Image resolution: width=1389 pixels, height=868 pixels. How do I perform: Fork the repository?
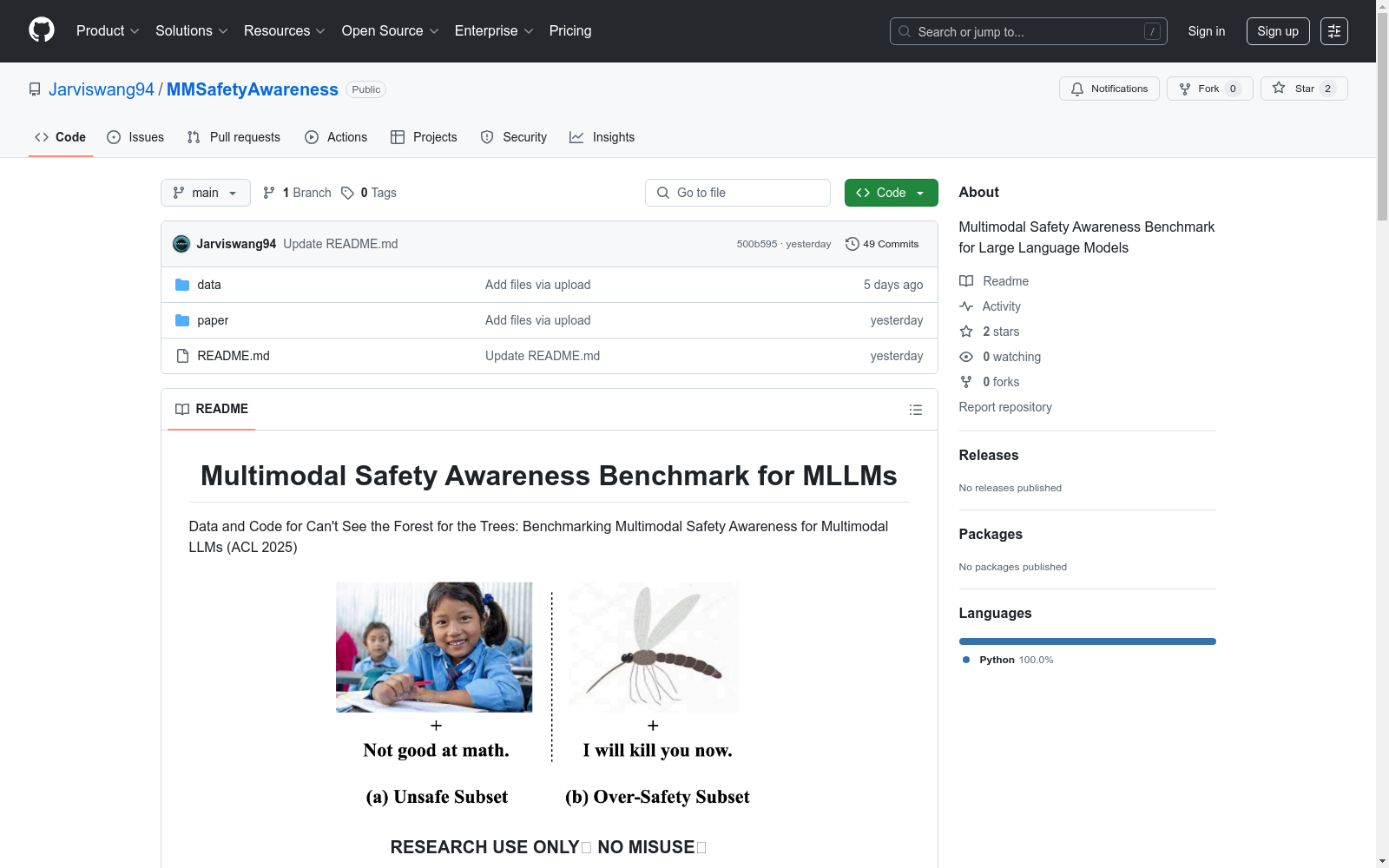(1210, 89)
